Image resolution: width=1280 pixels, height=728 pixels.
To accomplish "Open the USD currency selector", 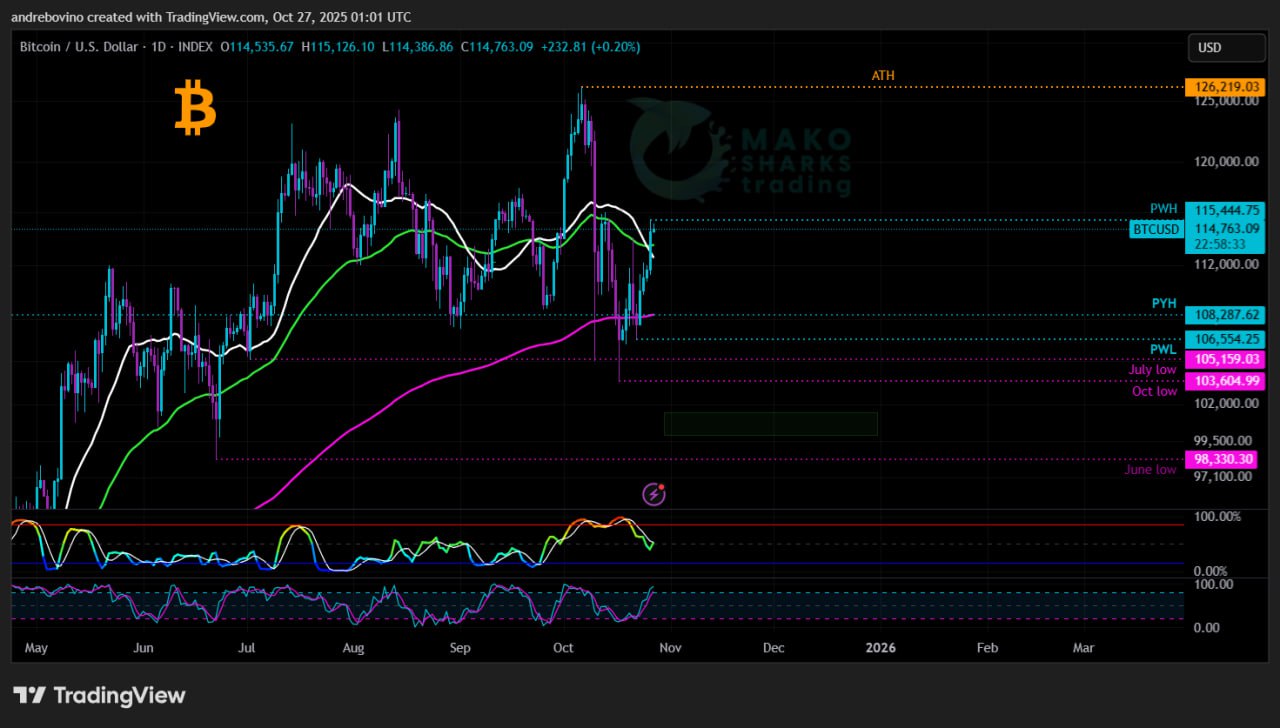I will coord(1224,47).
